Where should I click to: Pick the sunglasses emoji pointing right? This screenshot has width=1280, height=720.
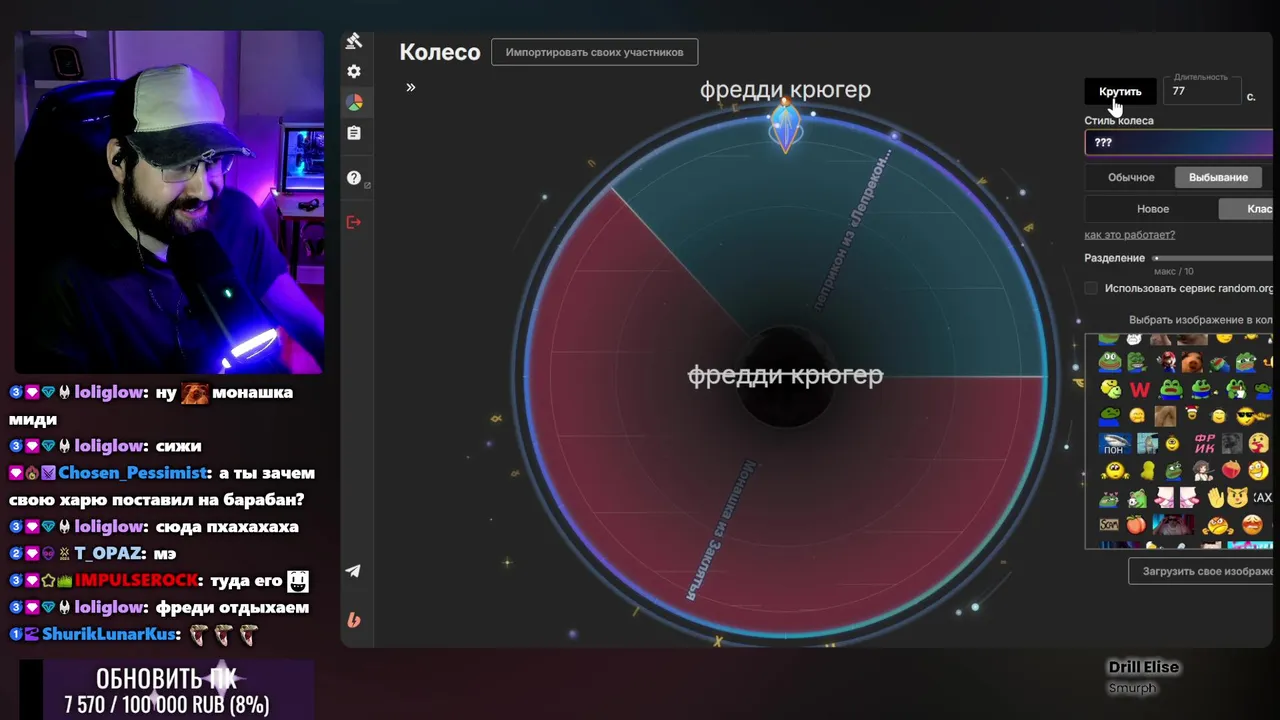click(1253, 416)
